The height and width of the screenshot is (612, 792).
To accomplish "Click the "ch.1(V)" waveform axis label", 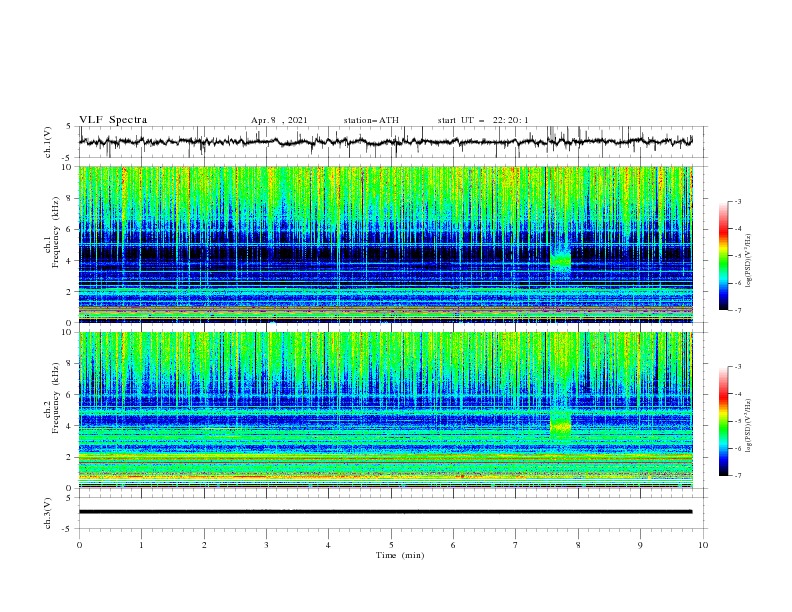I will [x=48, y=142].
